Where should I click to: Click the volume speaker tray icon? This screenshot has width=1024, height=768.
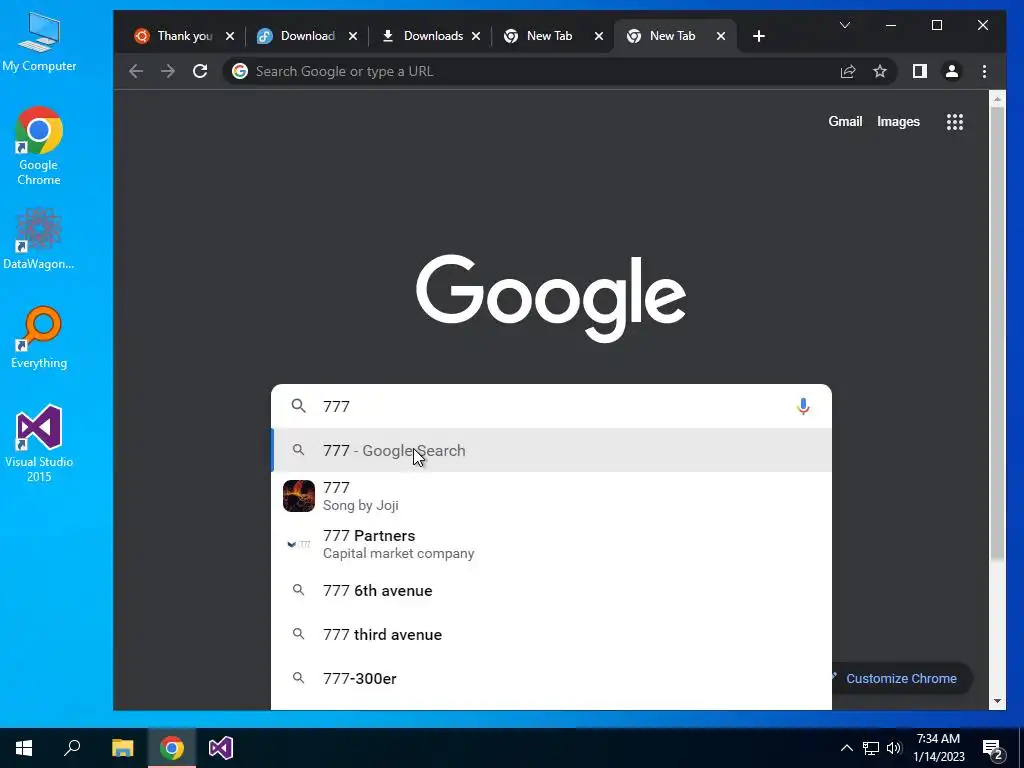point(894,748)
